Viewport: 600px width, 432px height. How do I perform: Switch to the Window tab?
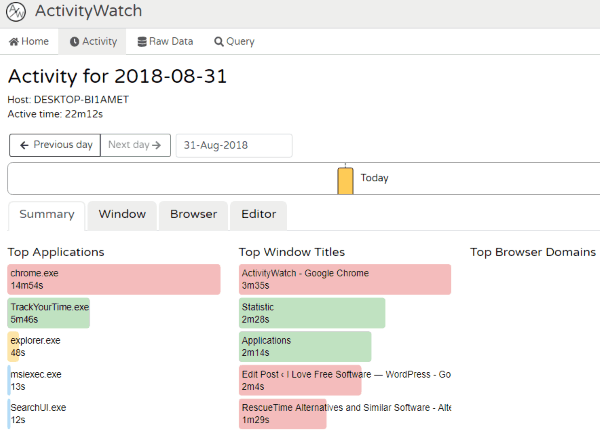click(122, 215)
